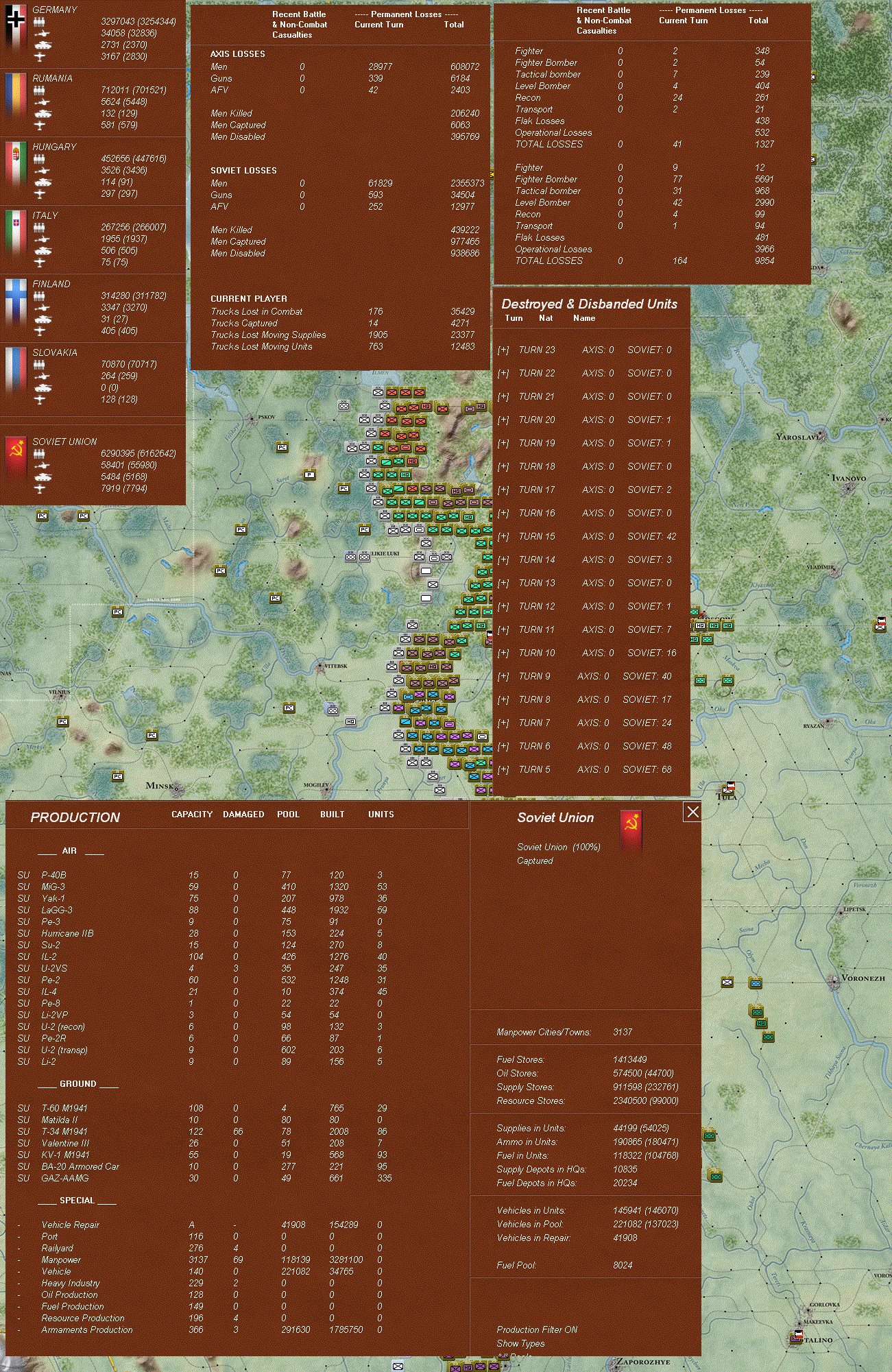892x1372 pixels.
Task: Click Finland's artillery gun icon
Action: (x=41, y=307)
